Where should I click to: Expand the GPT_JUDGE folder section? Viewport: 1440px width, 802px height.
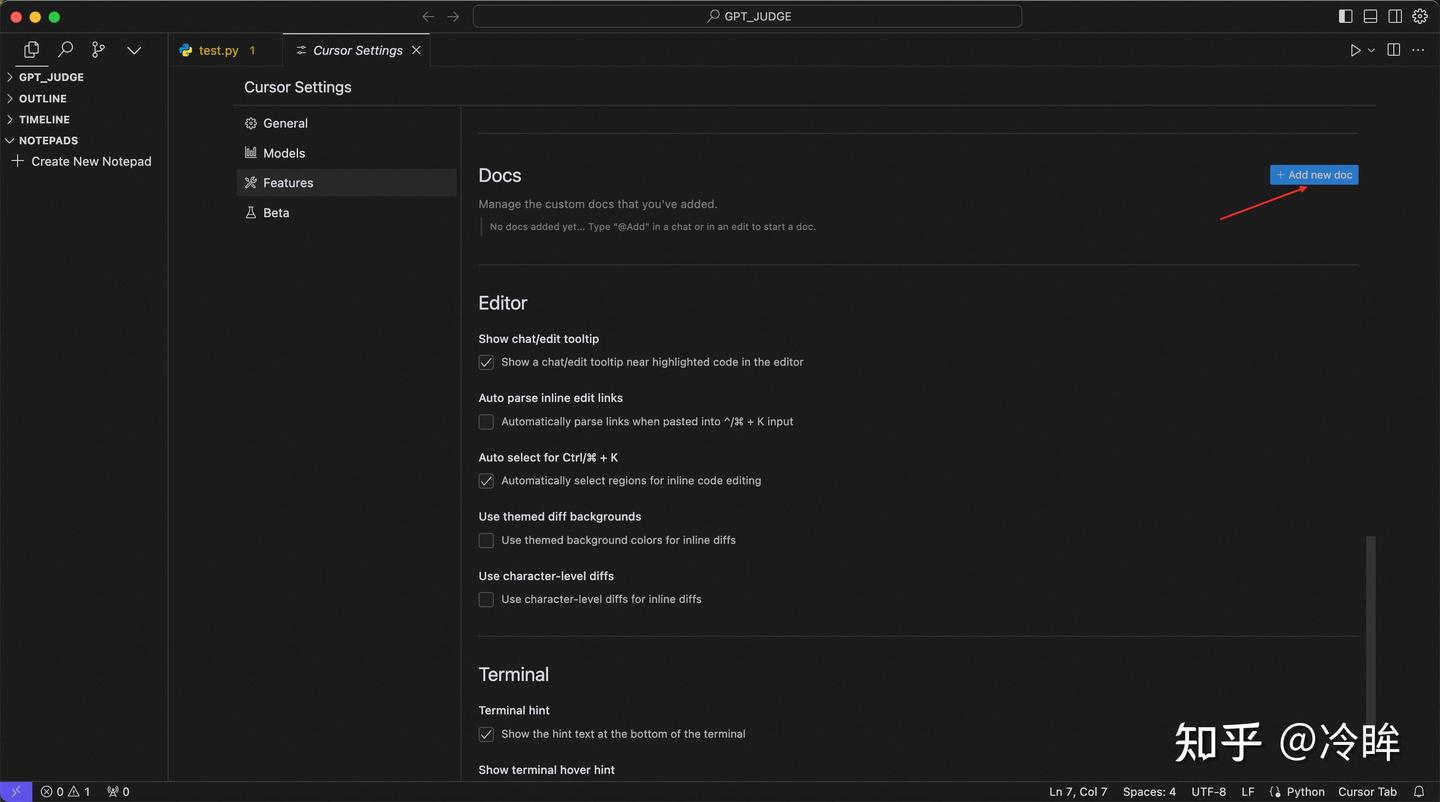84,77
